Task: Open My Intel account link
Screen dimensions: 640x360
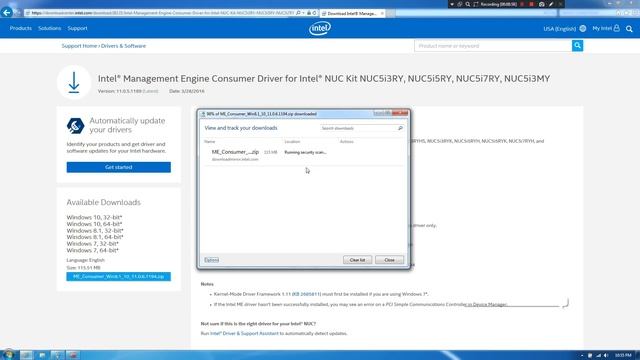Action: 606,28
